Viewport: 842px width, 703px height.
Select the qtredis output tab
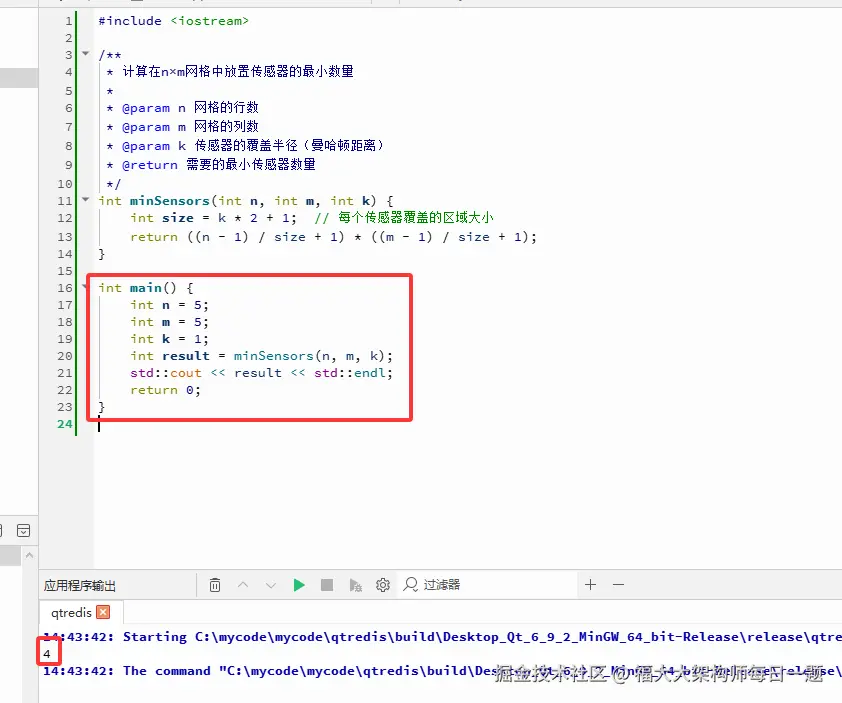pyautogui.click(x=71, y=613)
